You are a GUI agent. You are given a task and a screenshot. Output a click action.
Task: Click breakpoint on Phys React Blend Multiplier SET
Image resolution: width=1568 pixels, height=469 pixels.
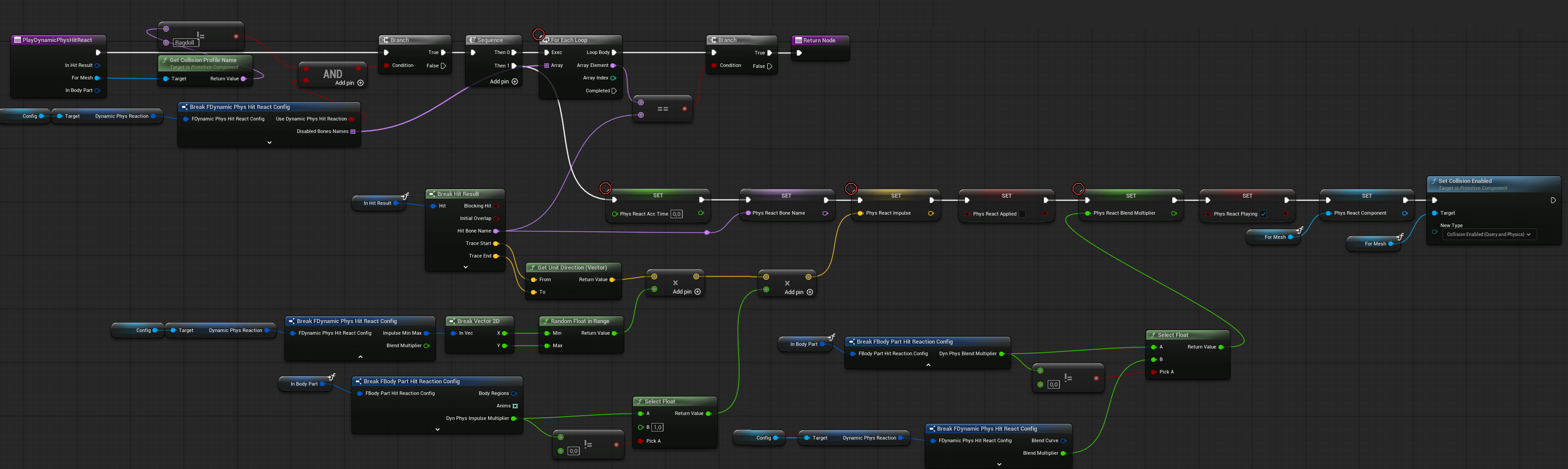click(1078, 188)
